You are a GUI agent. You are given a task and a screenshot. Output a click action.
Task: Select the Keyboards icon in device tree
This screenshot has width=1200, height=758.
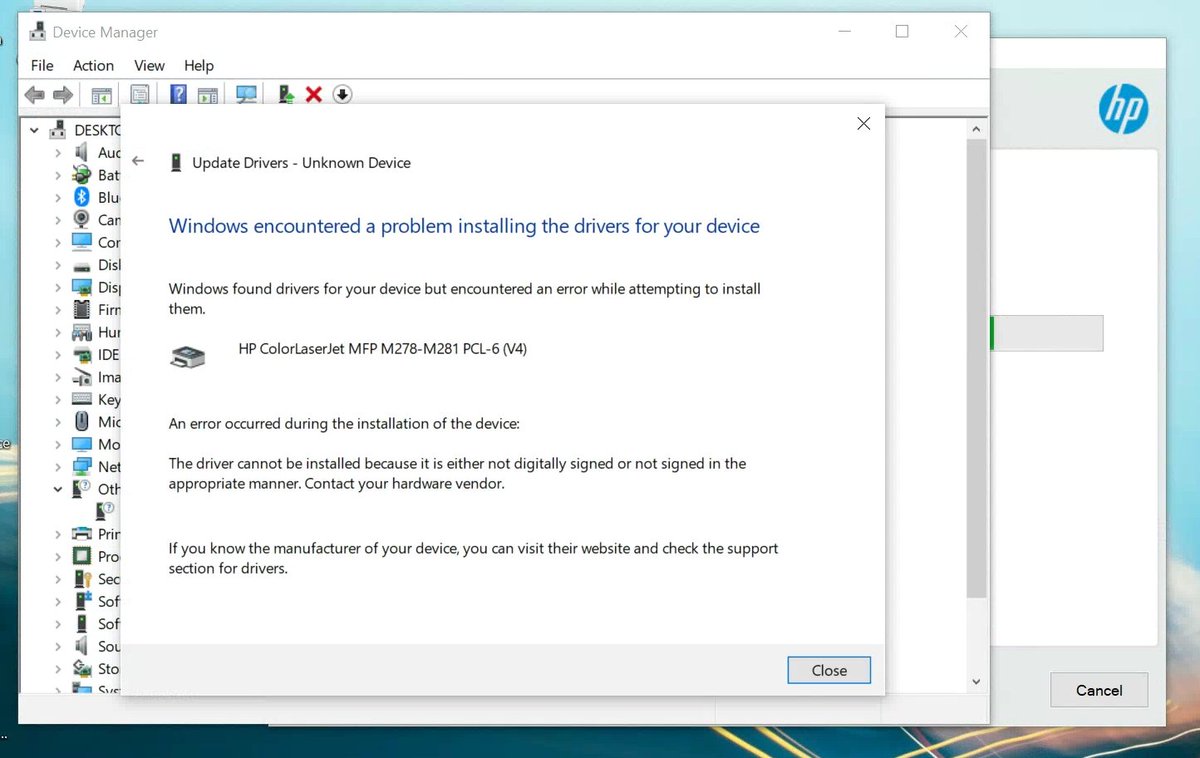(x=82, y=399)
